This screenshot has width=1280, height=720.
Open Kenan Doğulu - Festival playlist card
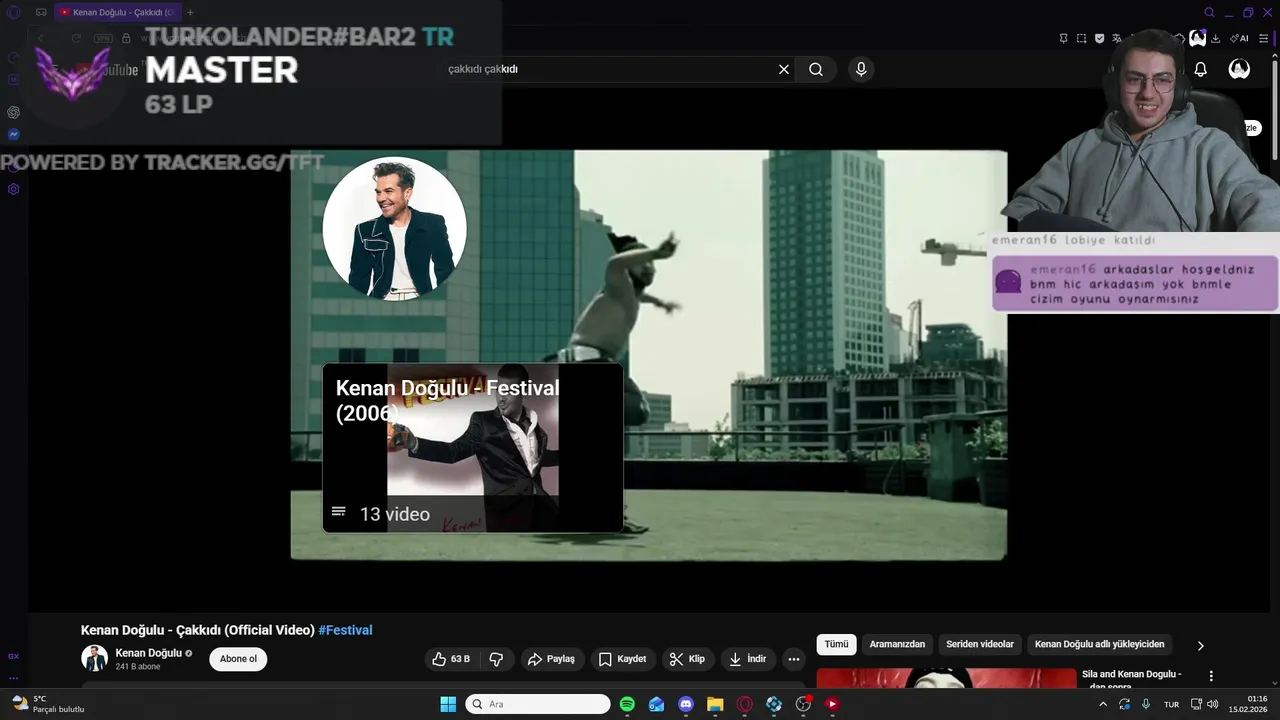pyautogui.click(x=473, y=447)
